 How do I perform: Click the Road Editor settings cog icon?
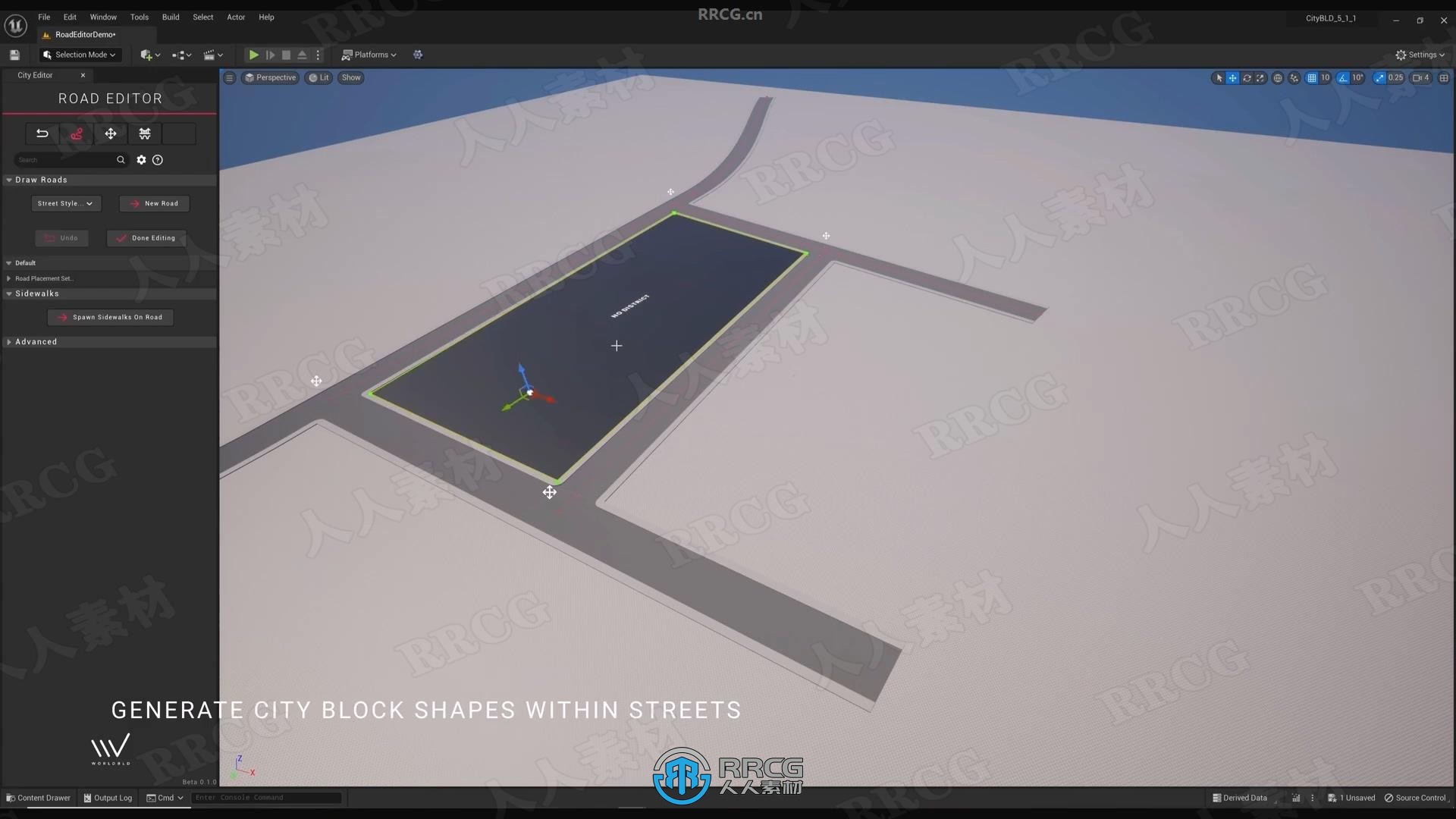(141, 160)
